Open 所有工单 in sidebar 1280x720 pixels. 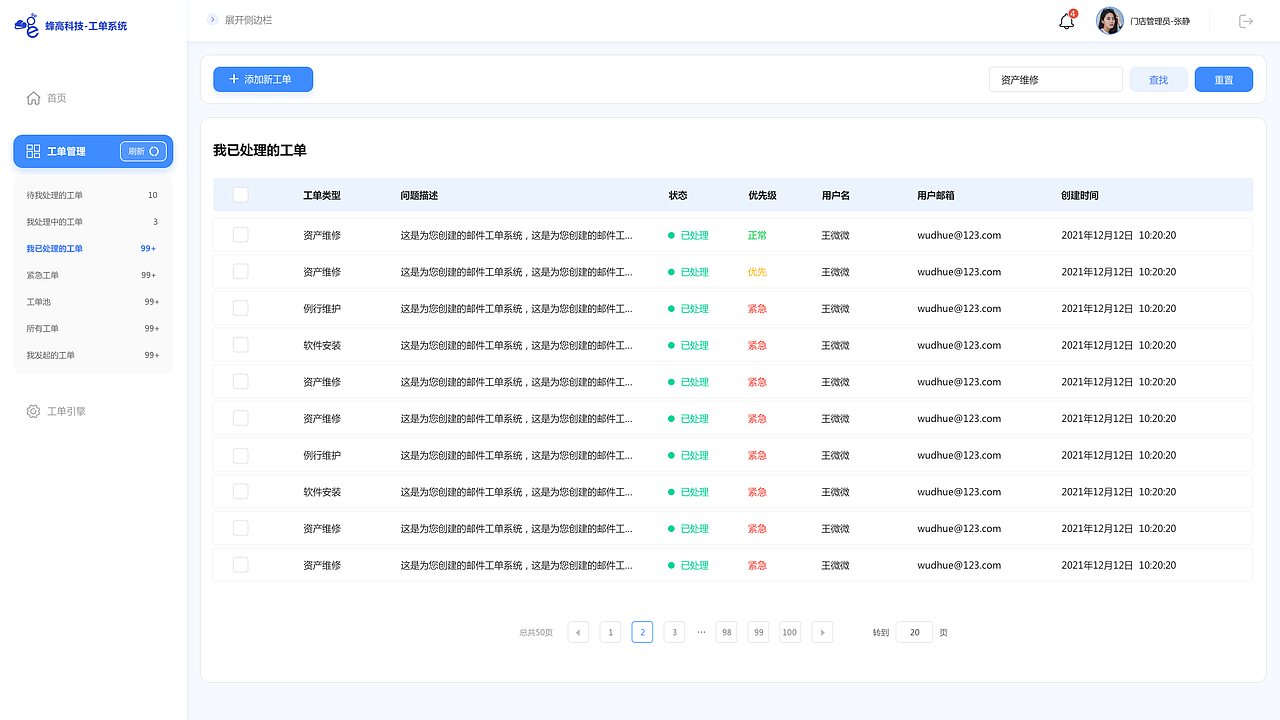(93, 328)
